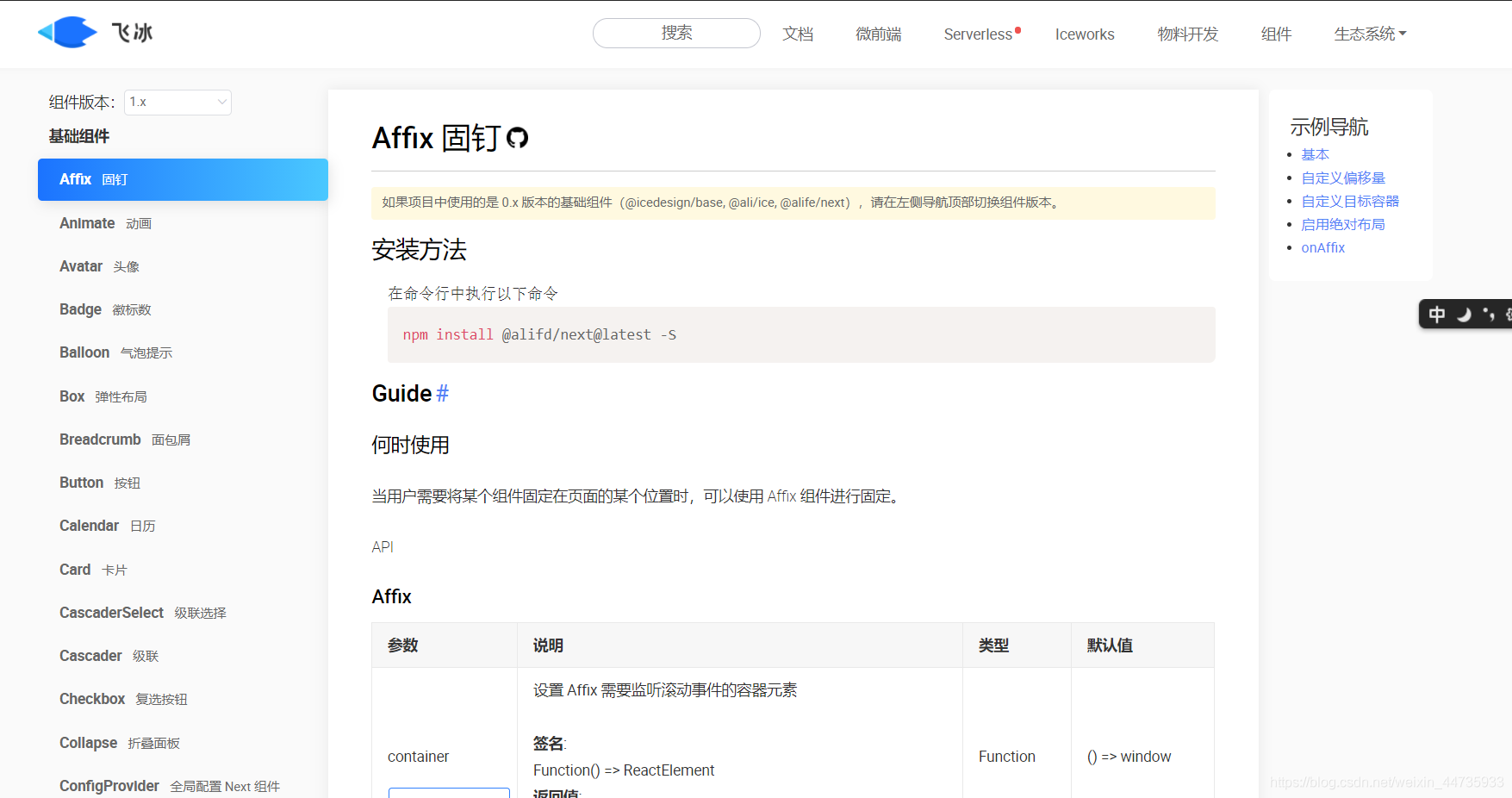
Task: Open Avatar 头像 in the sidebar
Action: (99, 266)
